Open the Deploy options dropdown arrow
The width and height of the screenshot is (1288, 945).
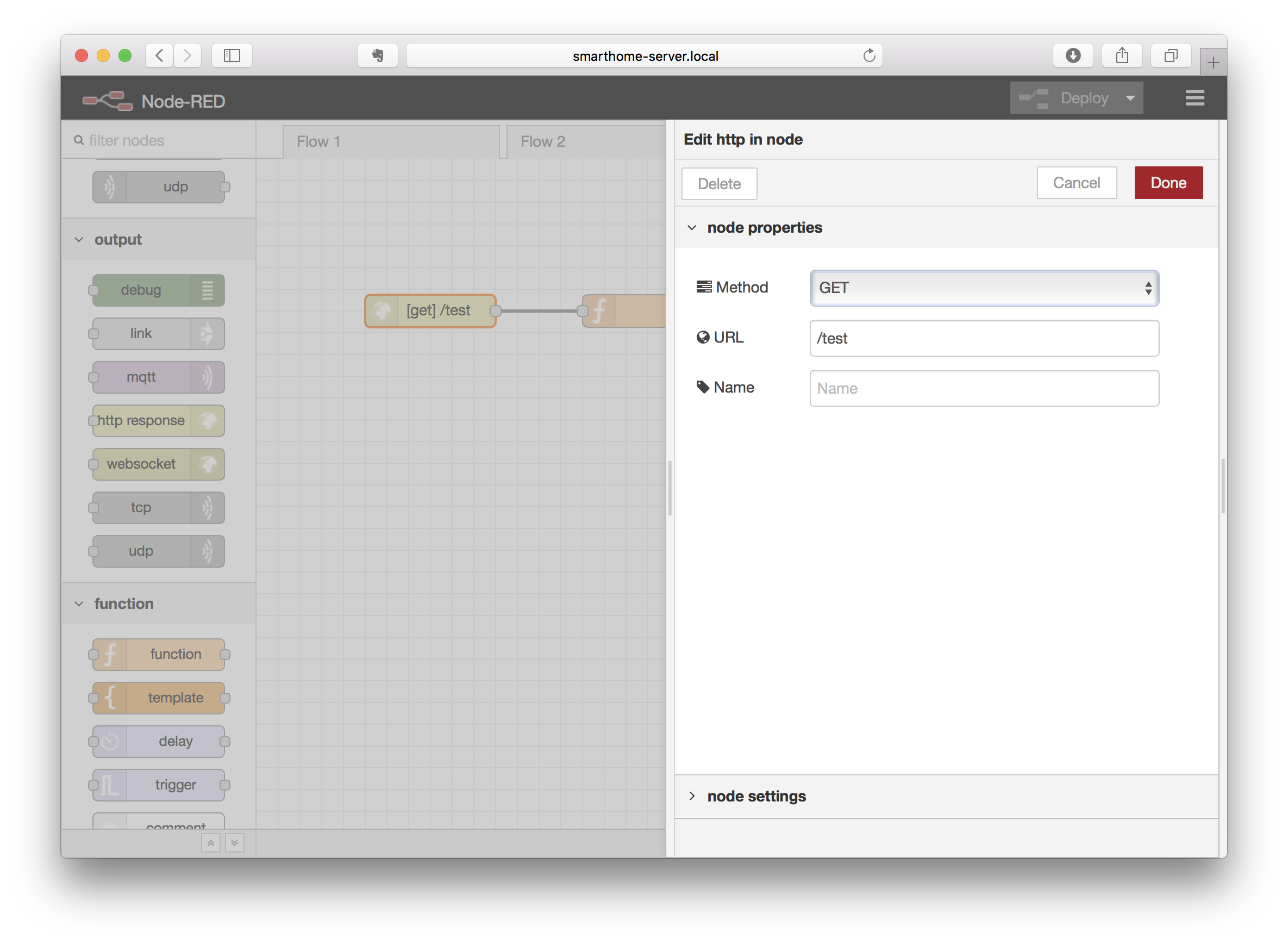1130,98
